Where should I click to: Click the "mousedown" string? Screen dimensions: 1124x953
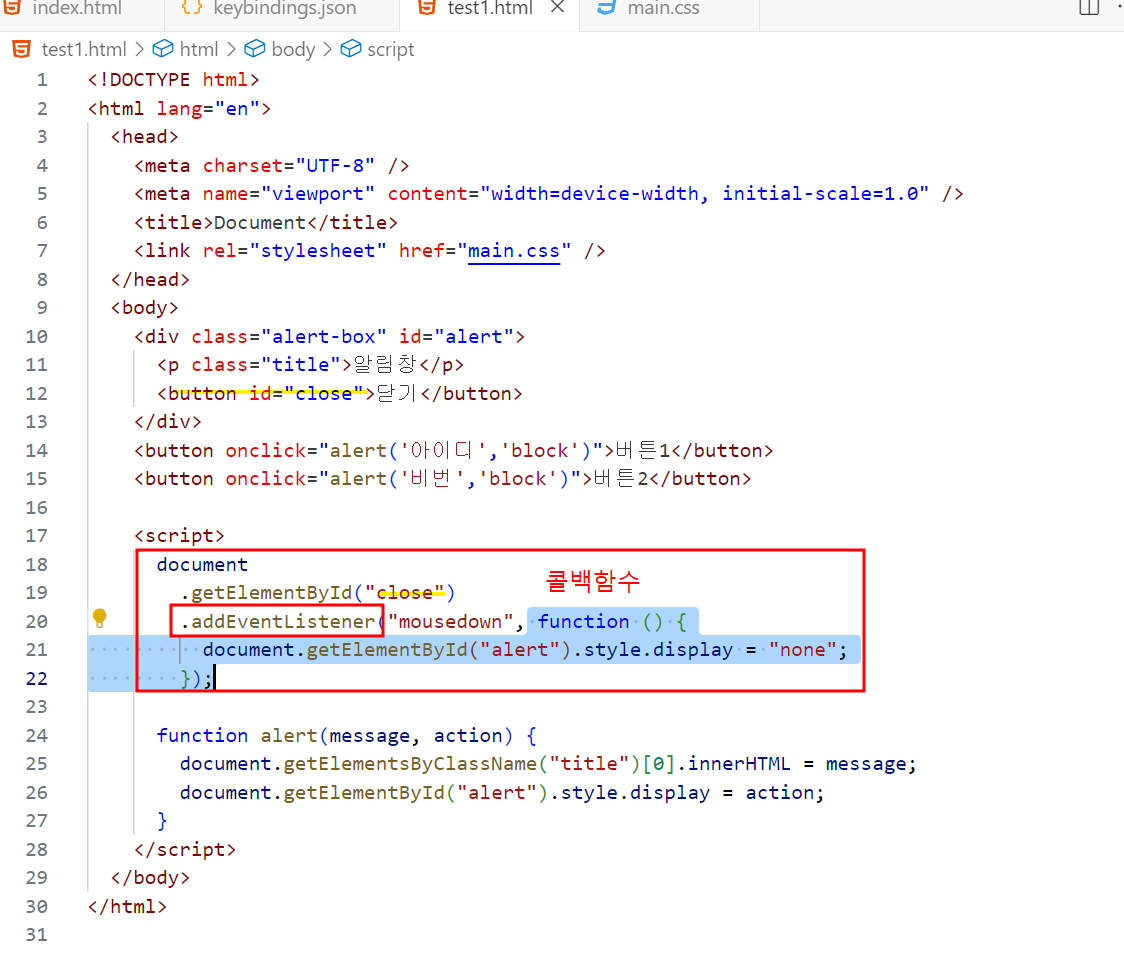point(451,622)
